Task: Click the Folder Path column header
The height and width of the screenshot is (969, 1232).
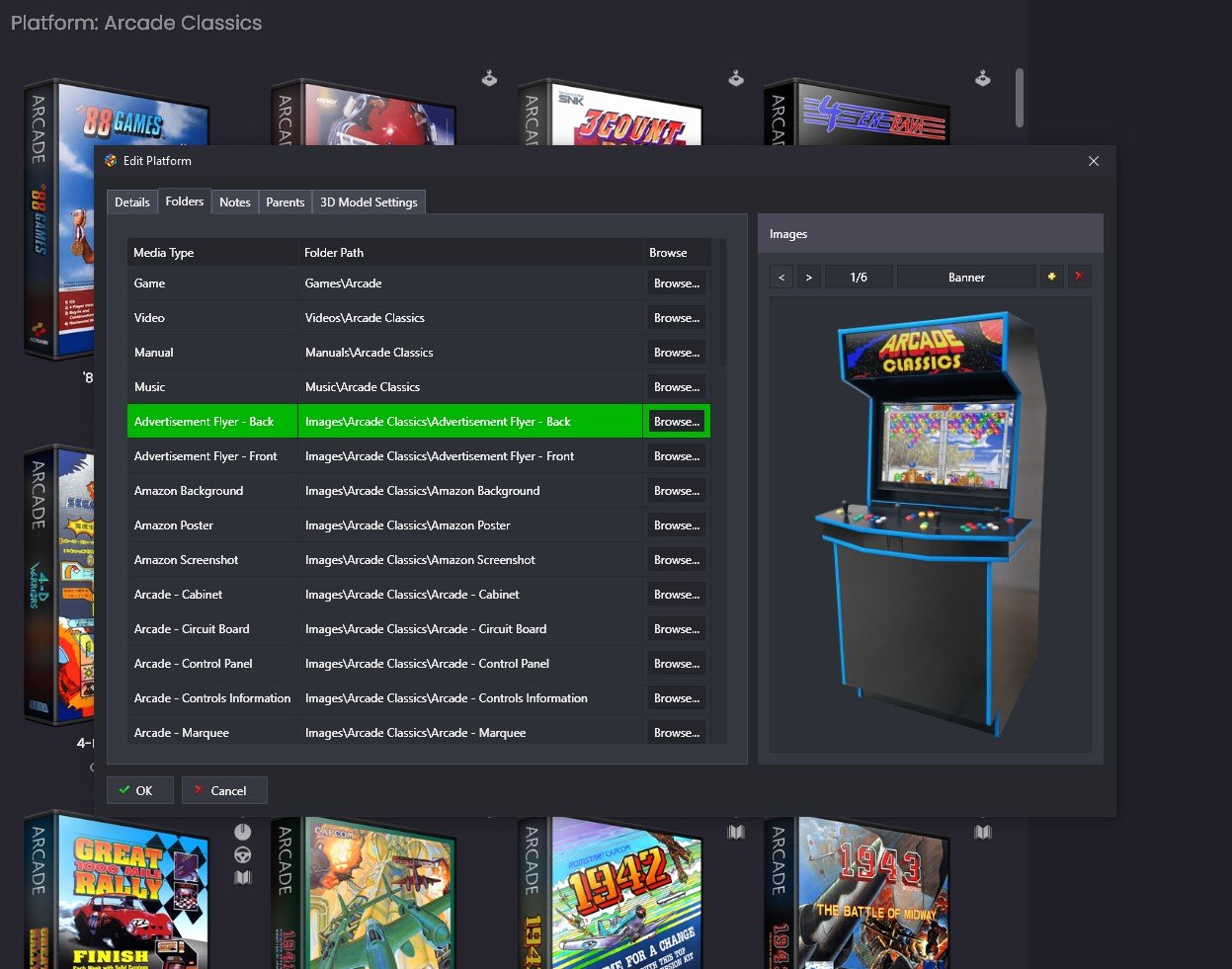Action: tap(470, 253)
